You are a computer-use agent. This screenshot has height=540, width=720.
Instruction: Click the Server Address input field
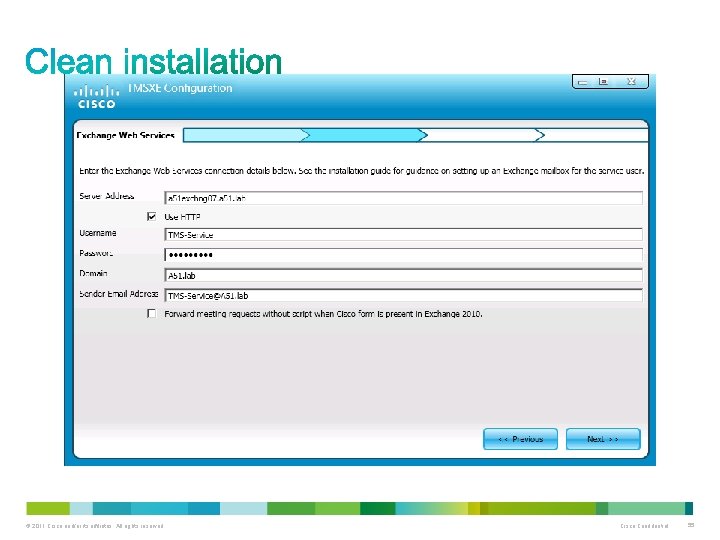coord(403,198)
